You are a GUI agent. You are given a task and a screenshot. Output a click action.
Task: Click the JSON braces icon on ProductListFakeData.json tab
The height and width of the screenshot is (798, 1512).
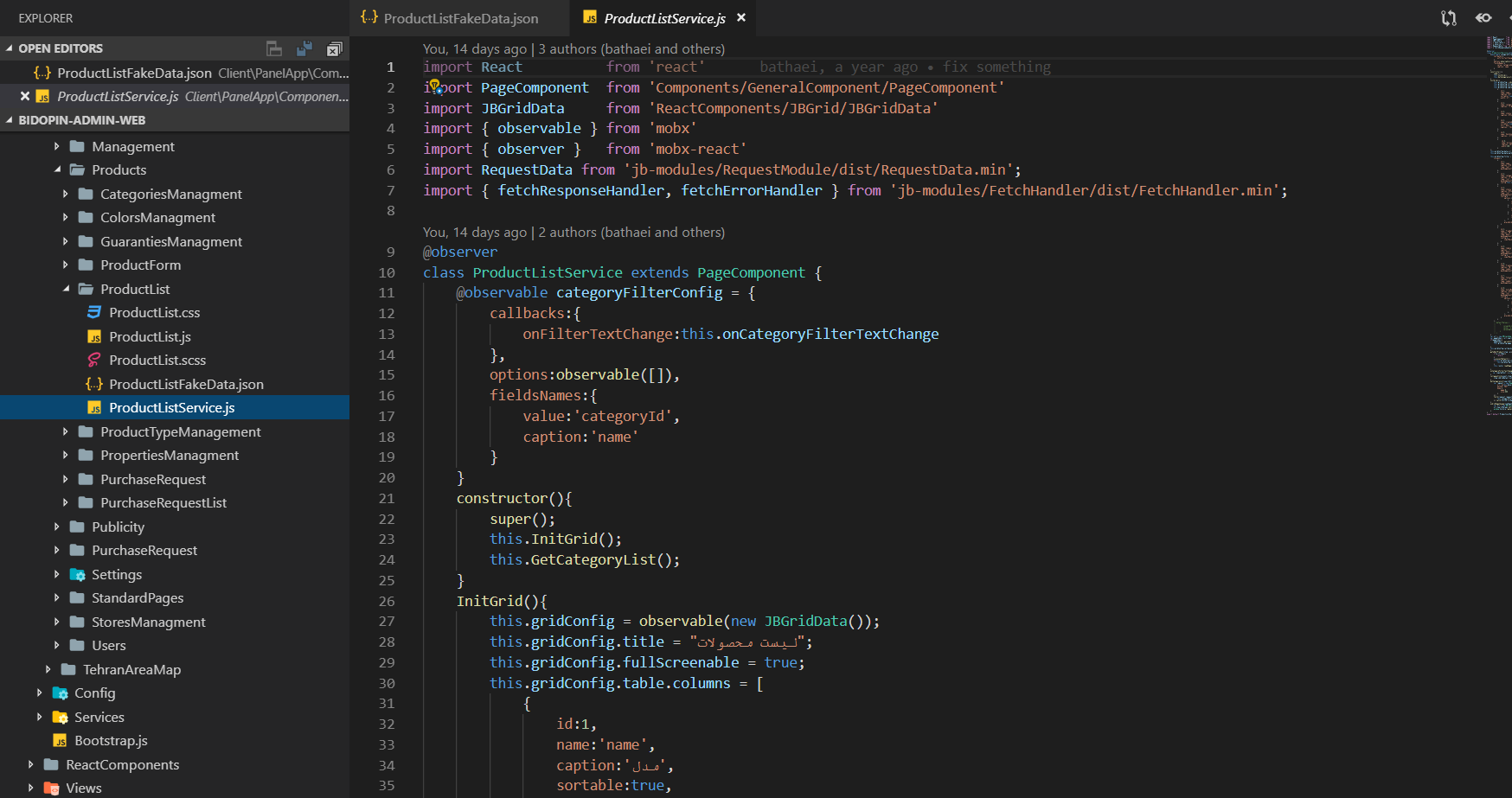(370, 17)
